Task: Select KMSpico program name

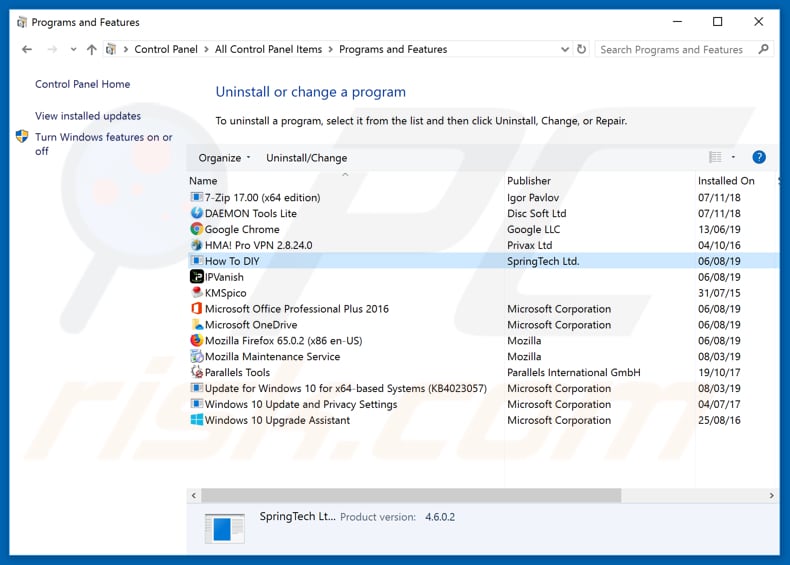Action: [225, 293]
